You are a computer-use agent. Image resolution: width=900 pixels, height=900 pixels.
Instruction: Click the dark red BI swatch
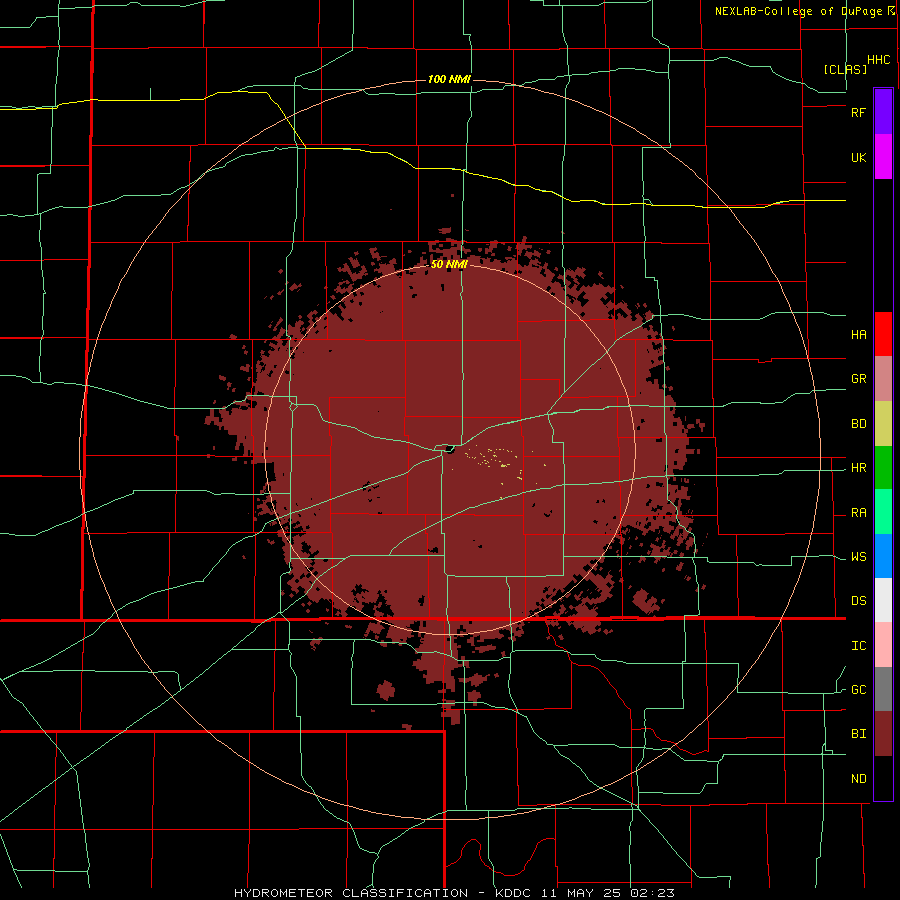click(x=883, y=734)
